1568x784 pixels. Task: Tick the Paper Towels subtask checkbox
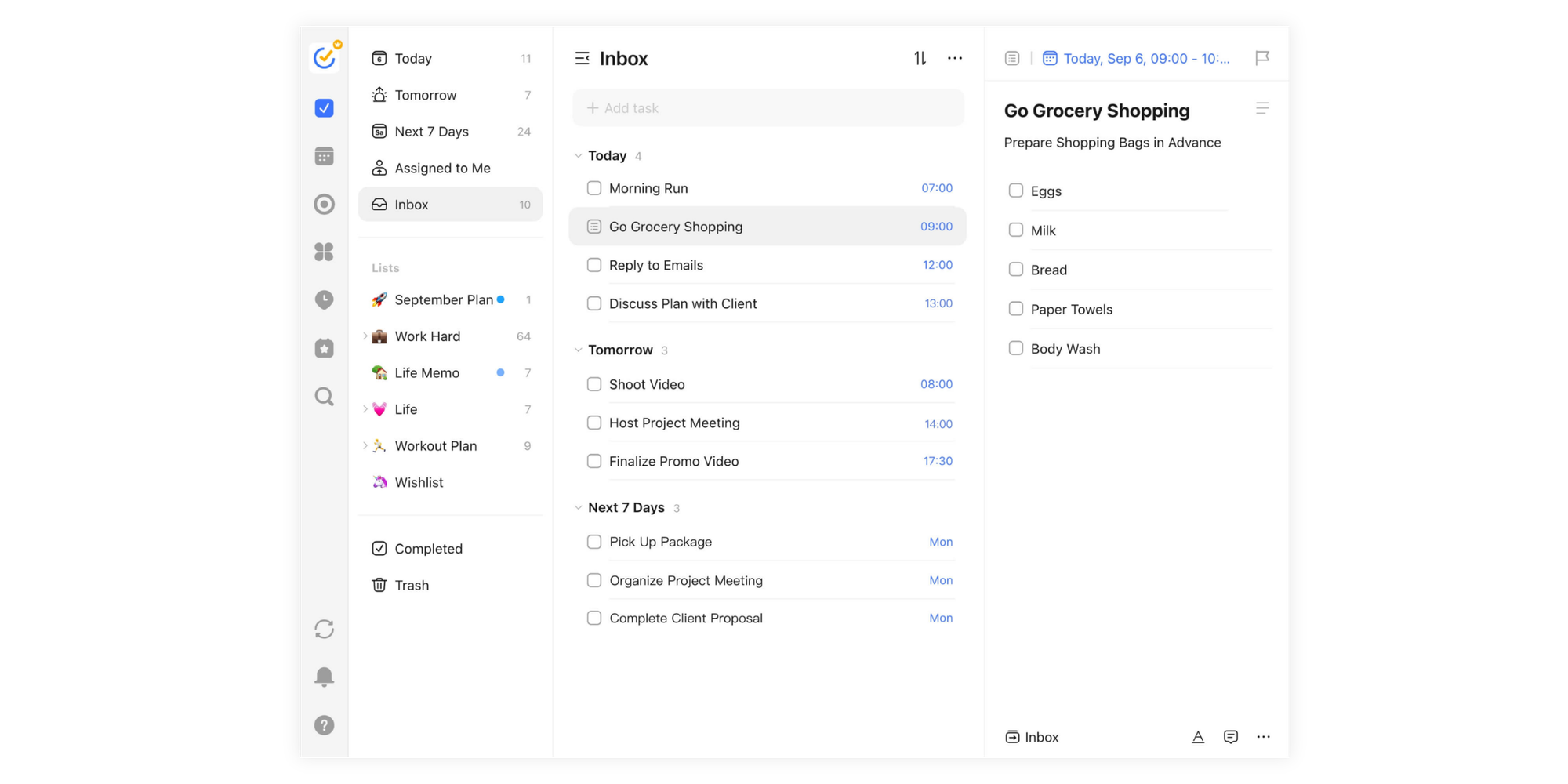tap(1016, 309)
